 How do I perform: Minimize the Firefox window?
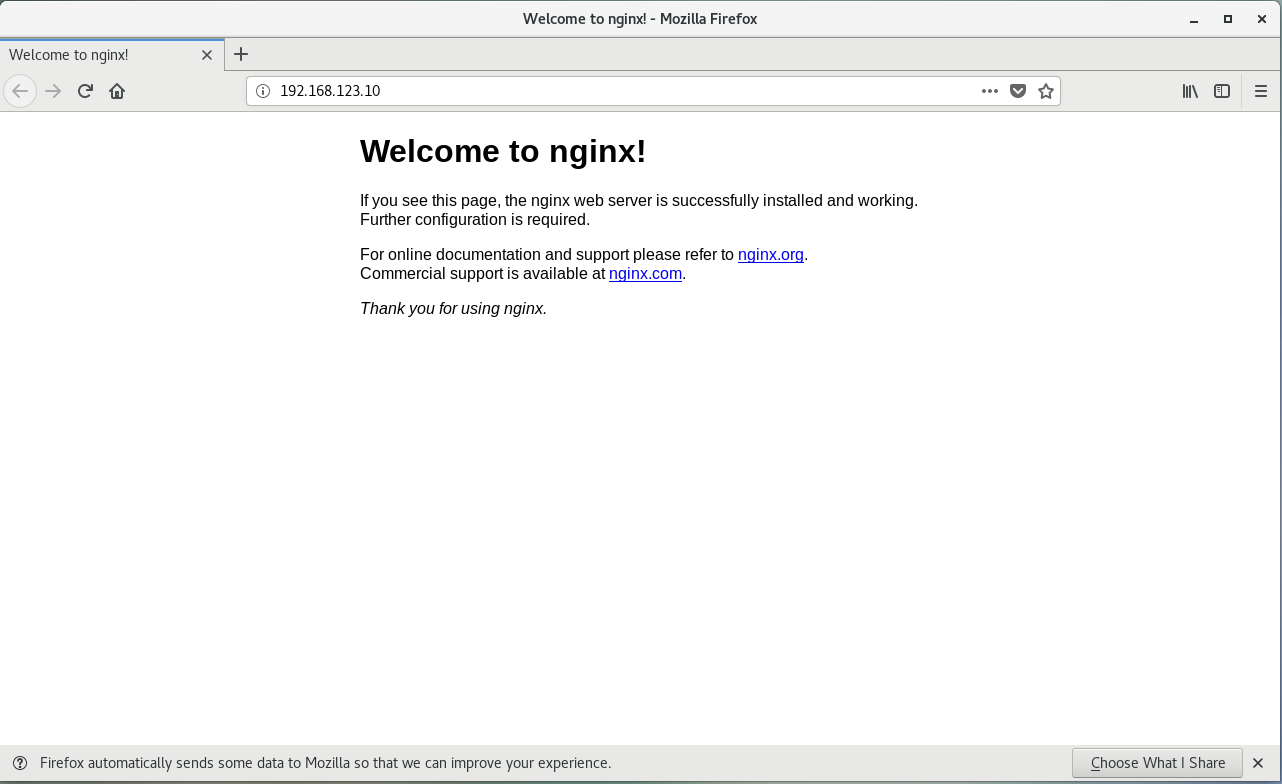click(x=1194, y=19)
